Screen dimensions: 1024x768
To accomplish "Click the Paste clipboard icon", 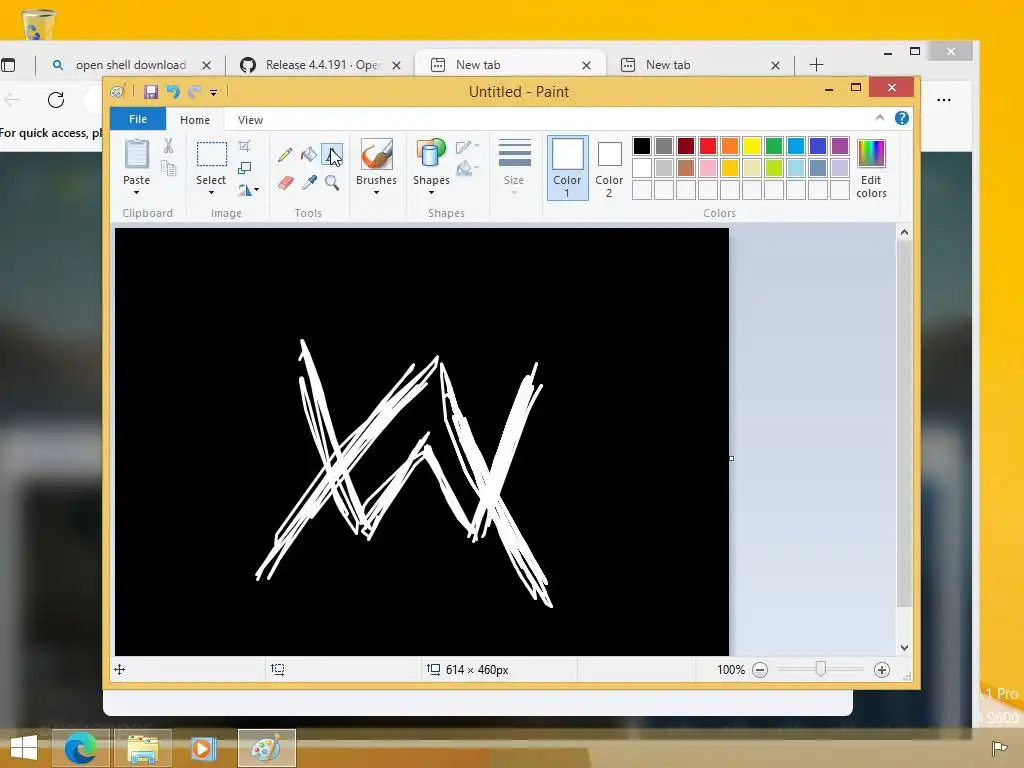I will click(136, 155).
